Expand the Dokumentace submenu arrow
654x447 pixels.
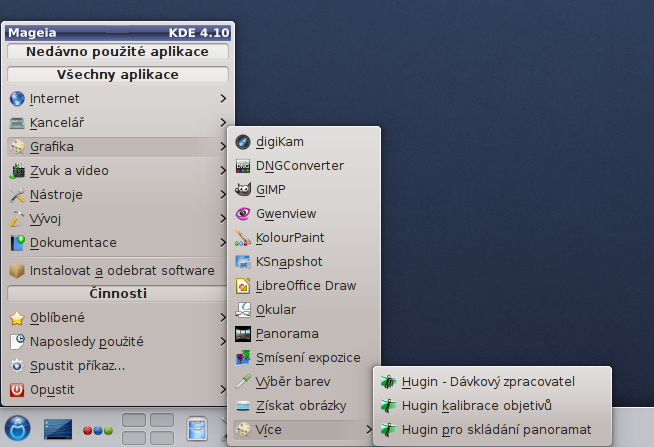click(x=223, y=243)
